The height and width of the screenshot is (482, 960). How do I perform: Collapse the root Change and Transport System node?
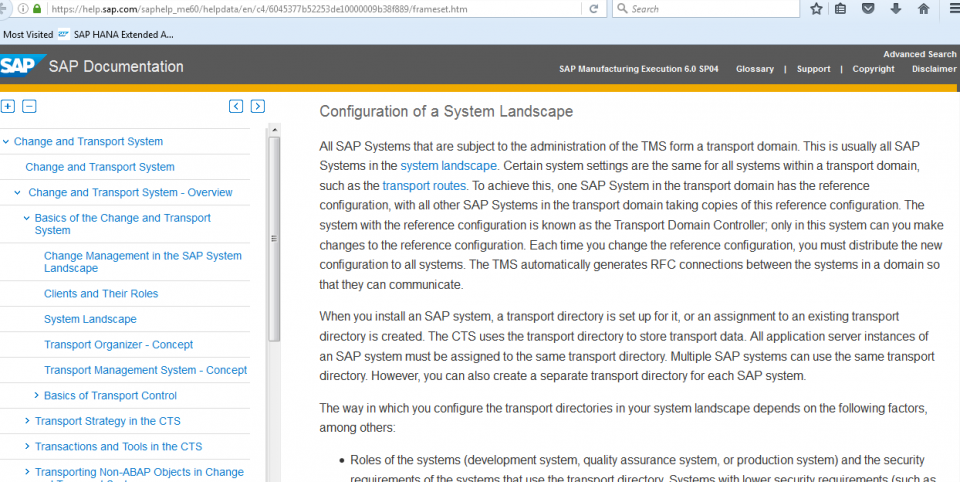click(6, 142)
